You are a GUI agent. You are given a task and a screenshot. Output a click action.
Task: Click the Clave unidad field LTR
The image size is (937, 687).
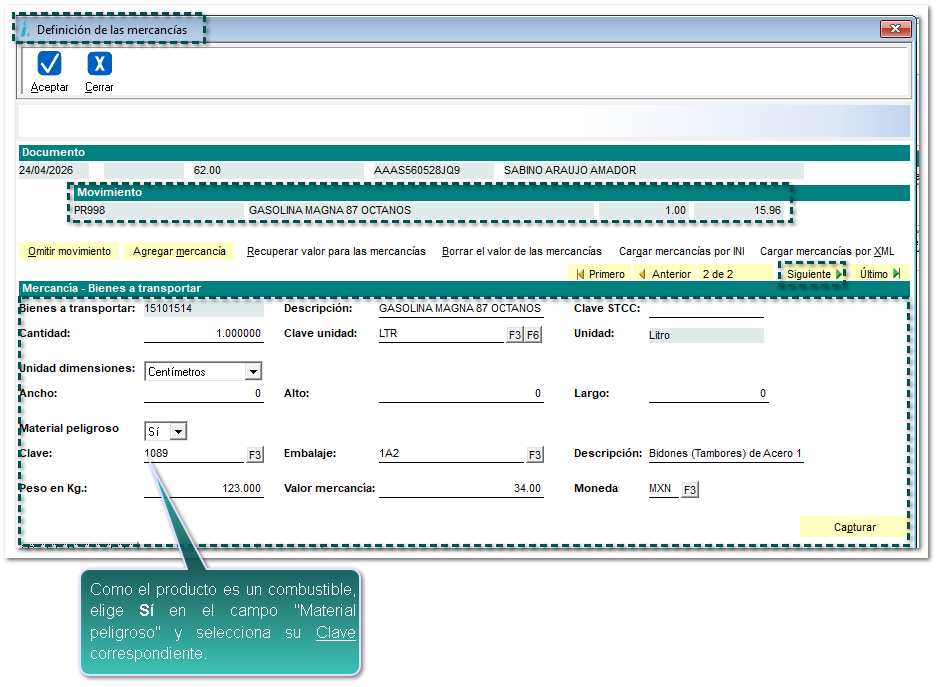tap(442, 333)
